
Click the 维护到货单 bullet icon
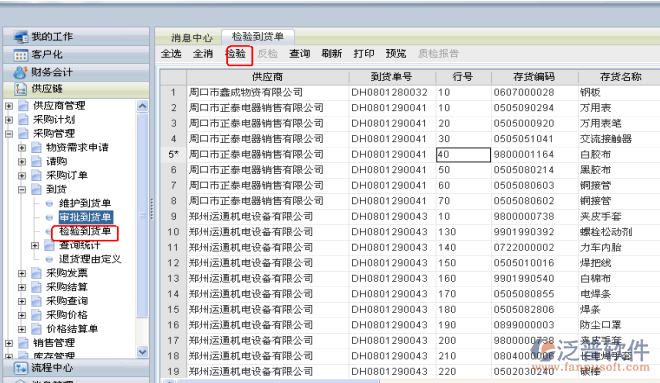click(x=49, y=204)
